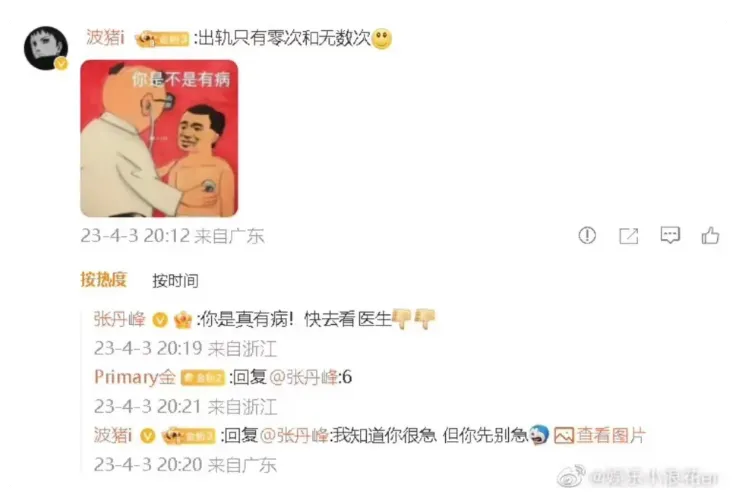Open Primary金 profile name
The image size is (741, 497).
click(x=135, y=377)
